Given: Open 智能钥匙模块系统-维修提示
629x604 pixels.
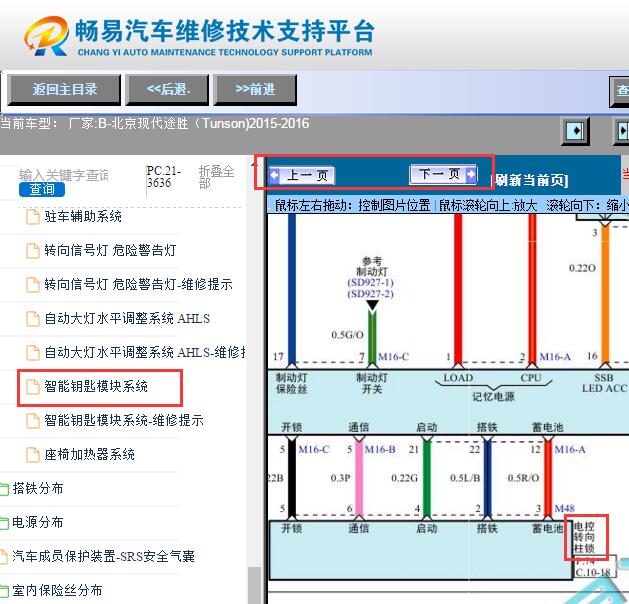Looking at the screenshot, I should tap(124, 420).
